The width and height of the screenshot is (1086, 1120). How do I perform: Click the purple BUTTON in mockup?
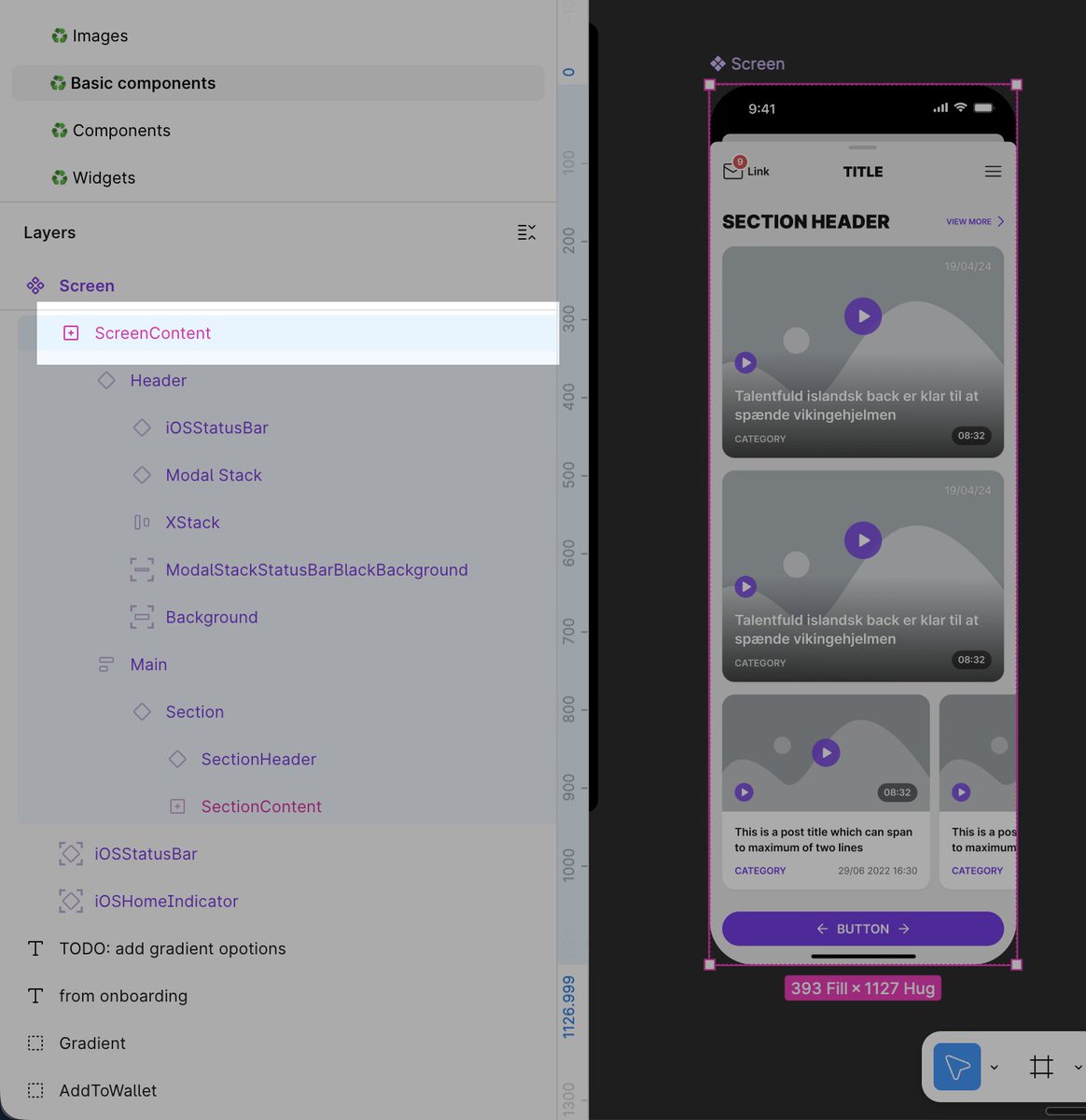coord(863,929)
